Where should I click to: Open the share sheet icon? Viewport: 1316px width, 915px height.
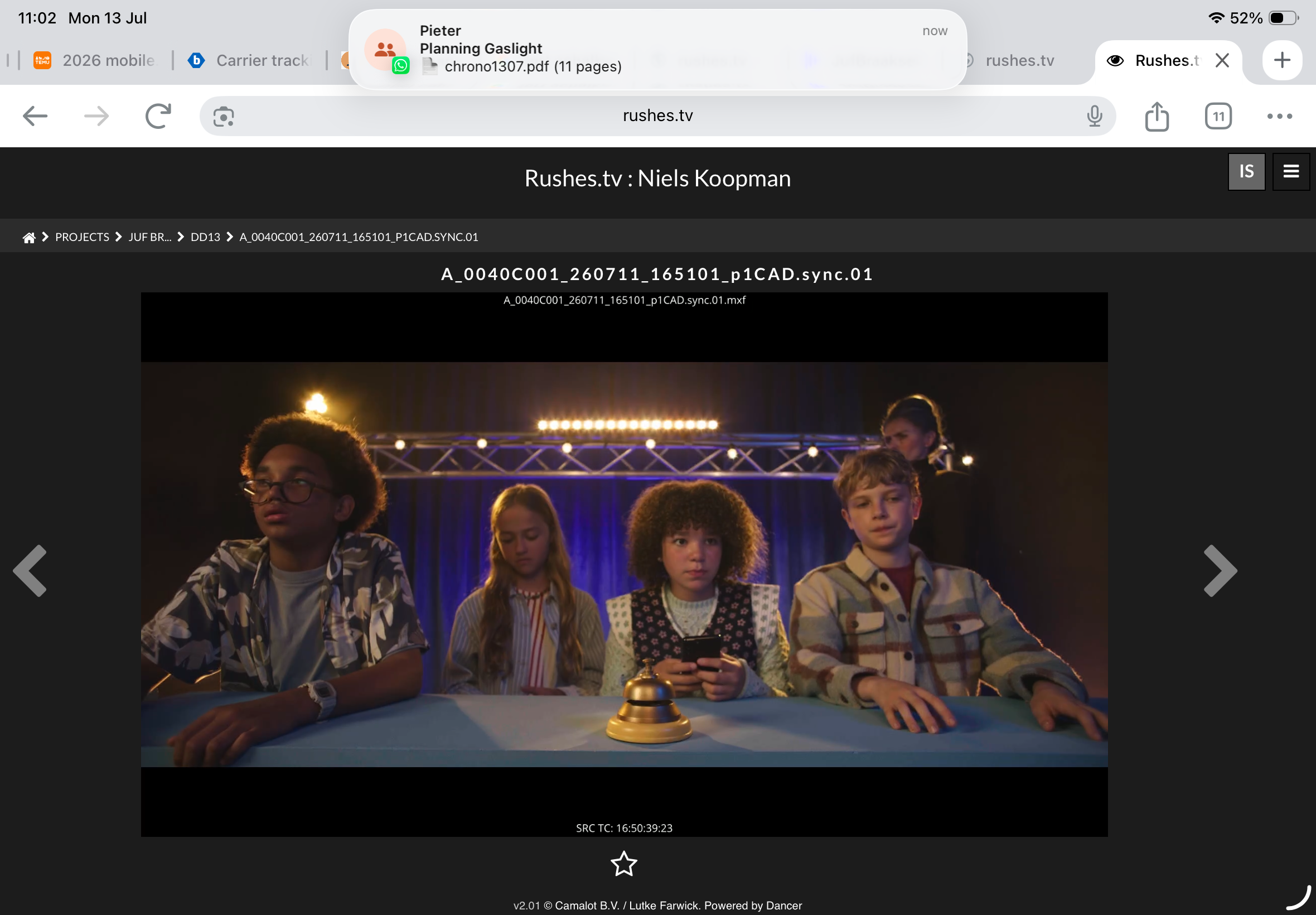click(x=1157, y=117)
